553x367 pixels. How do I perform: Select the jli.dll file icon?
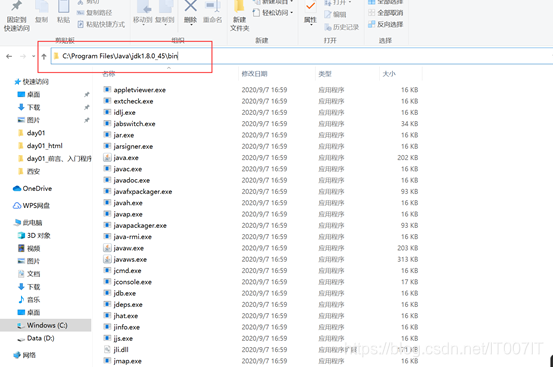click(107, 349)
